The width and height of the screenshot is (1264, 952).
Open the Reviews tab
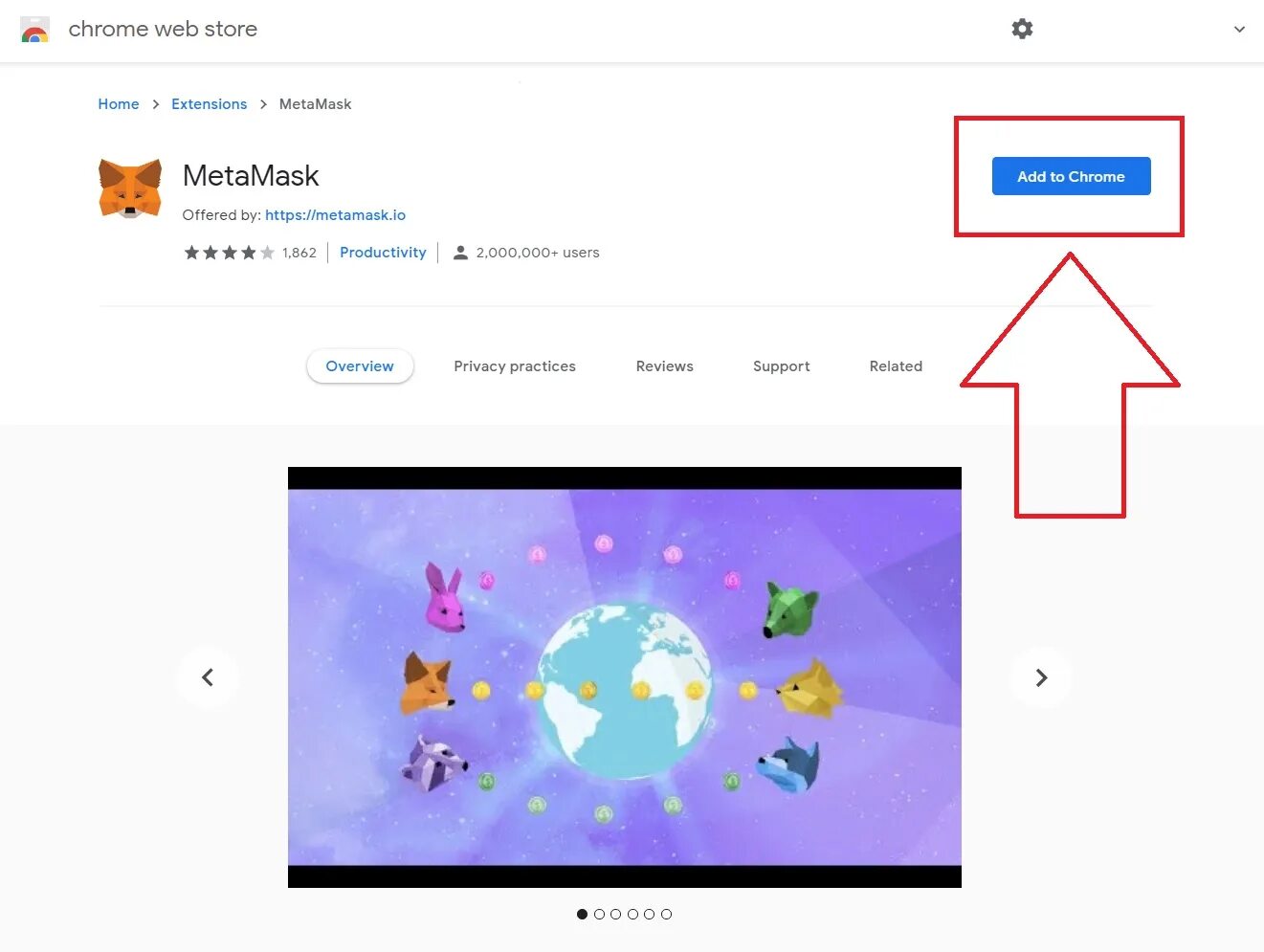pos(664,365)
